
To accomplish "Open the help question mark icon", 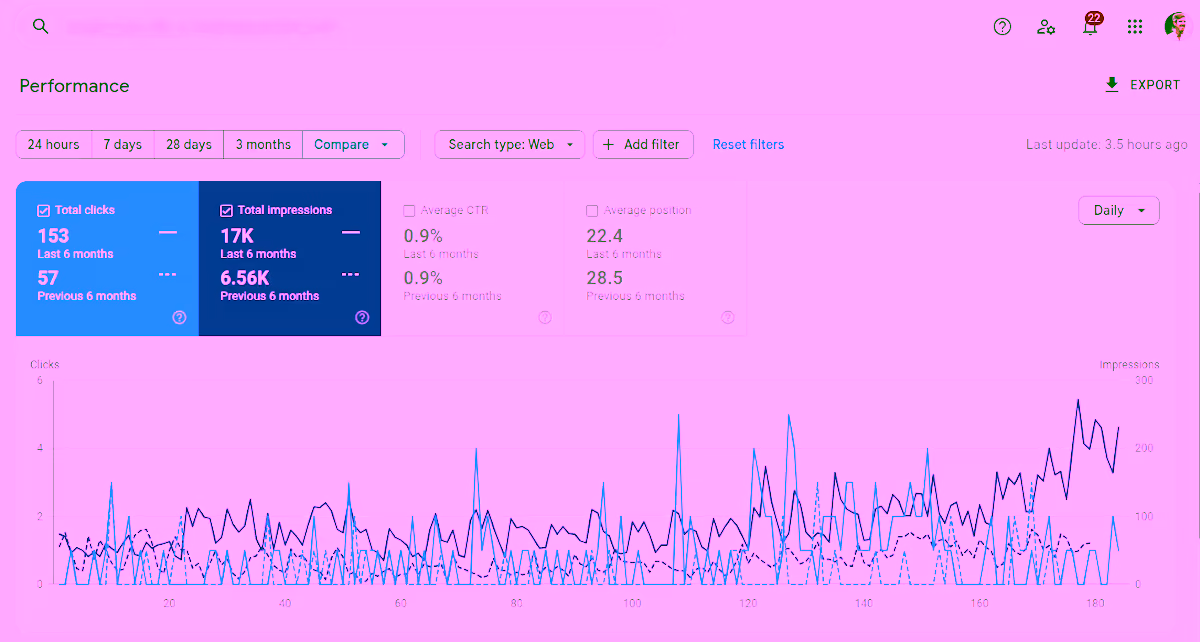I will (1002, 27).
